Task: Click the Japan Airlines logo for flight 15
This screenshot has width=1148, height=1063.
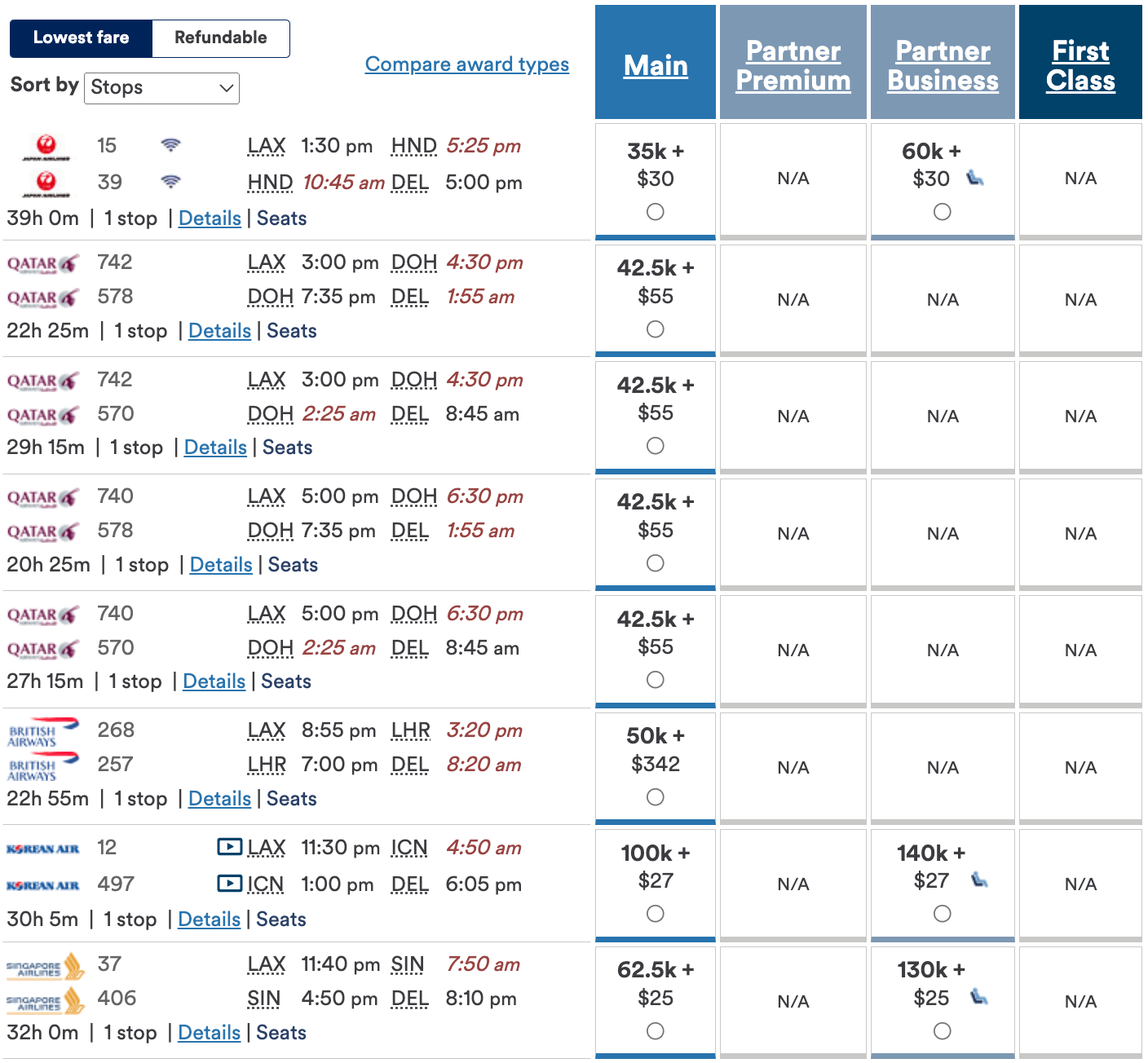Action: point(46,145)
